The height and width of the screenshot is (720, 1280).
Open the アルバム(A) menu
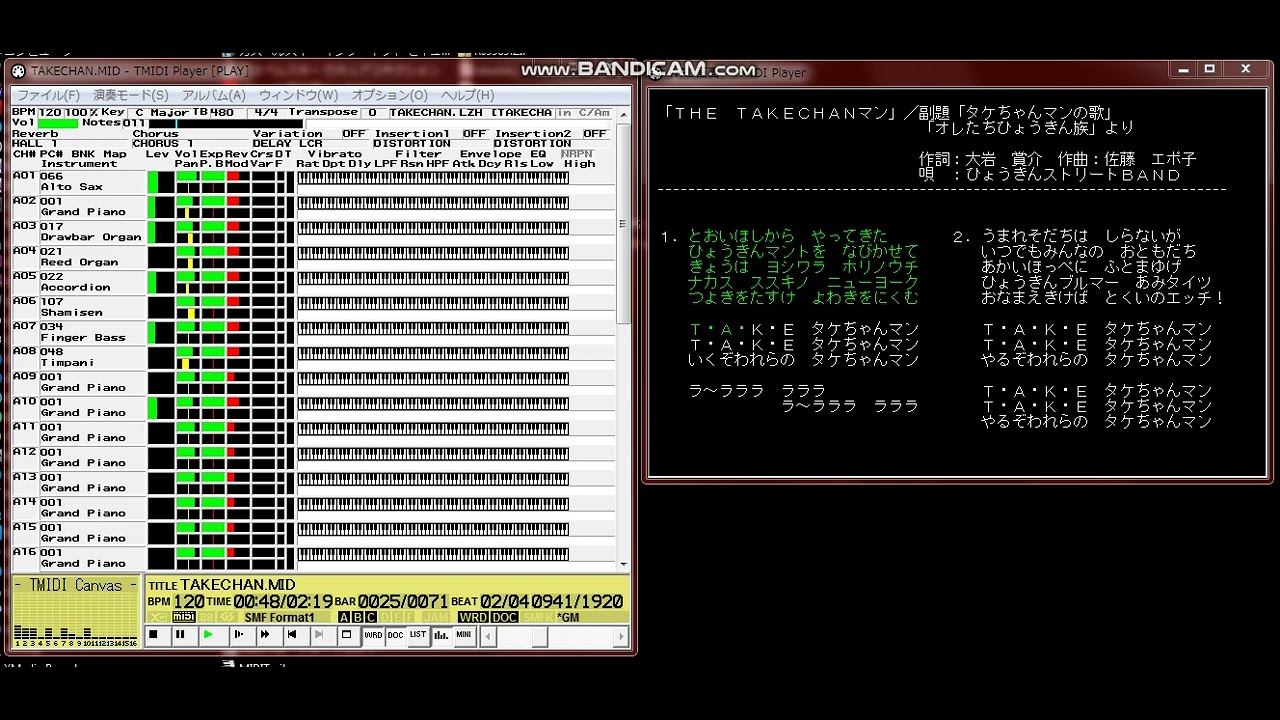point(214,95)
